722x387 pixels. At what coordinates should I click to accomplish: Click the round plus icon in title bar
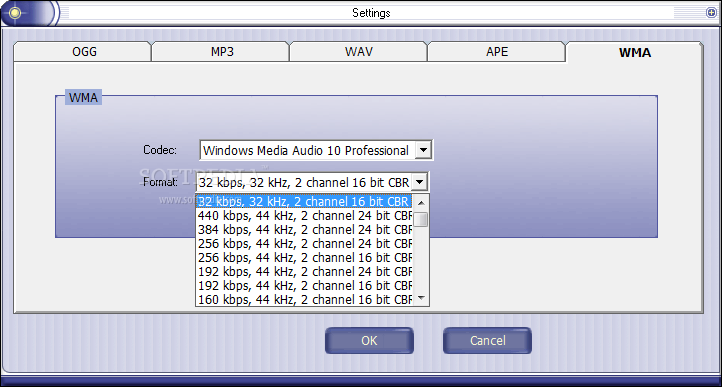coord(711,13)
